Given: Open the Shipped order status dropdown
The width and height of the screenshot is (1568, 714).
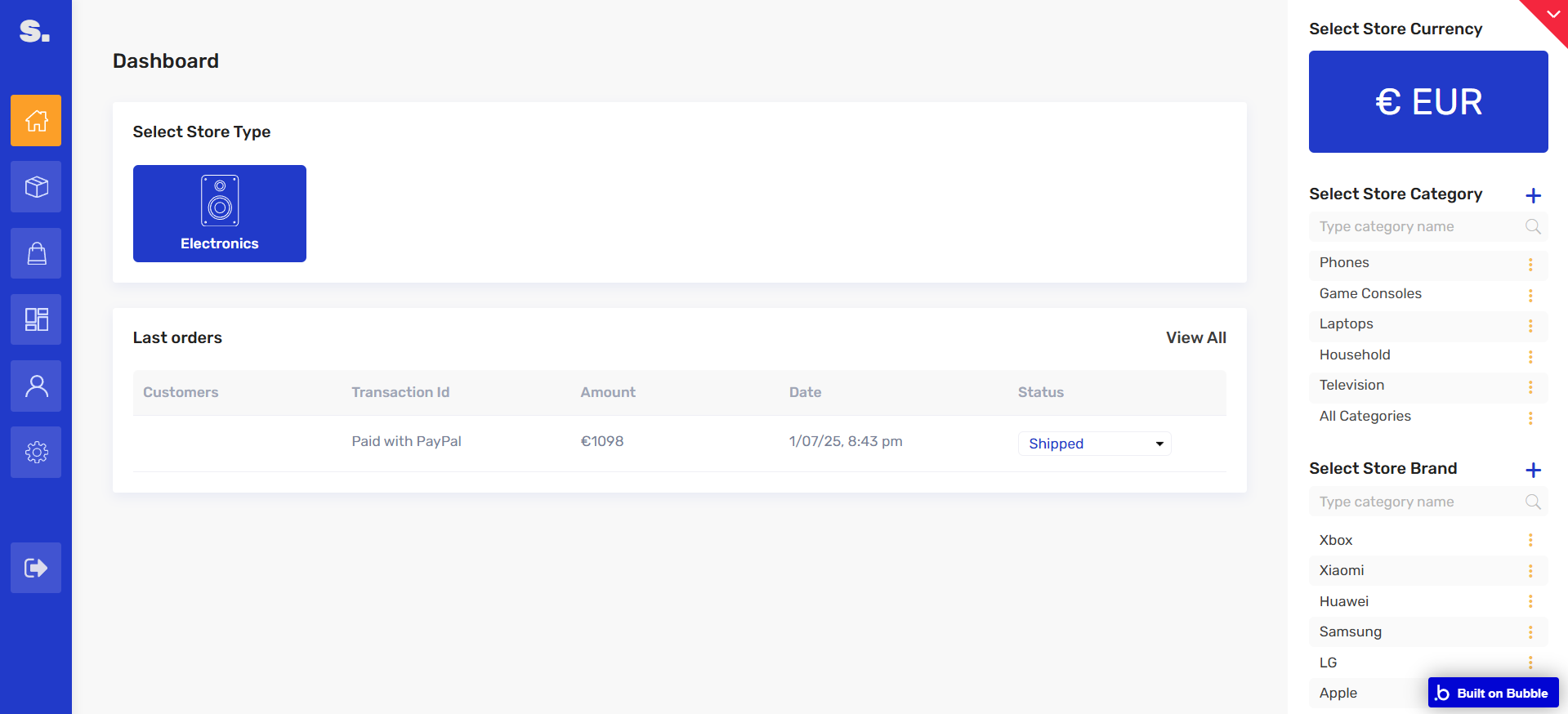Looking at the screenshot, I should tap(1094, 444).
